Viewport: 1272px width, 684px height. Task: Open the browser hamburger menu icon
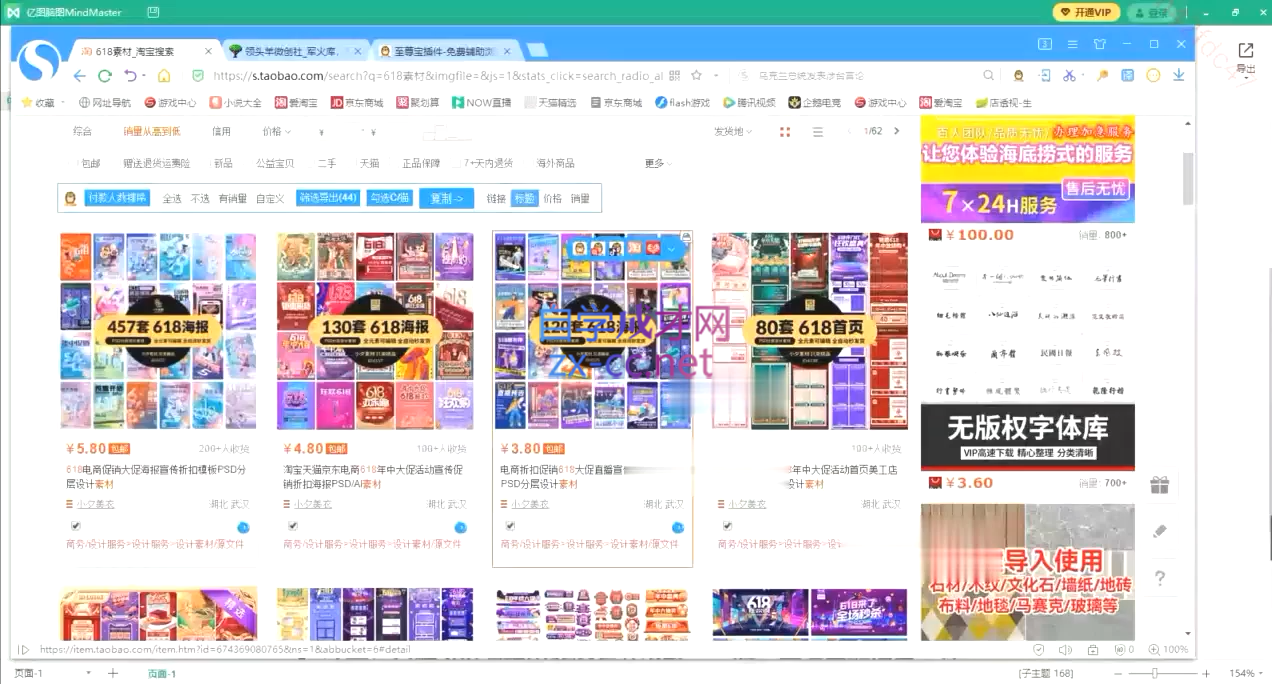coord(1072,44)
